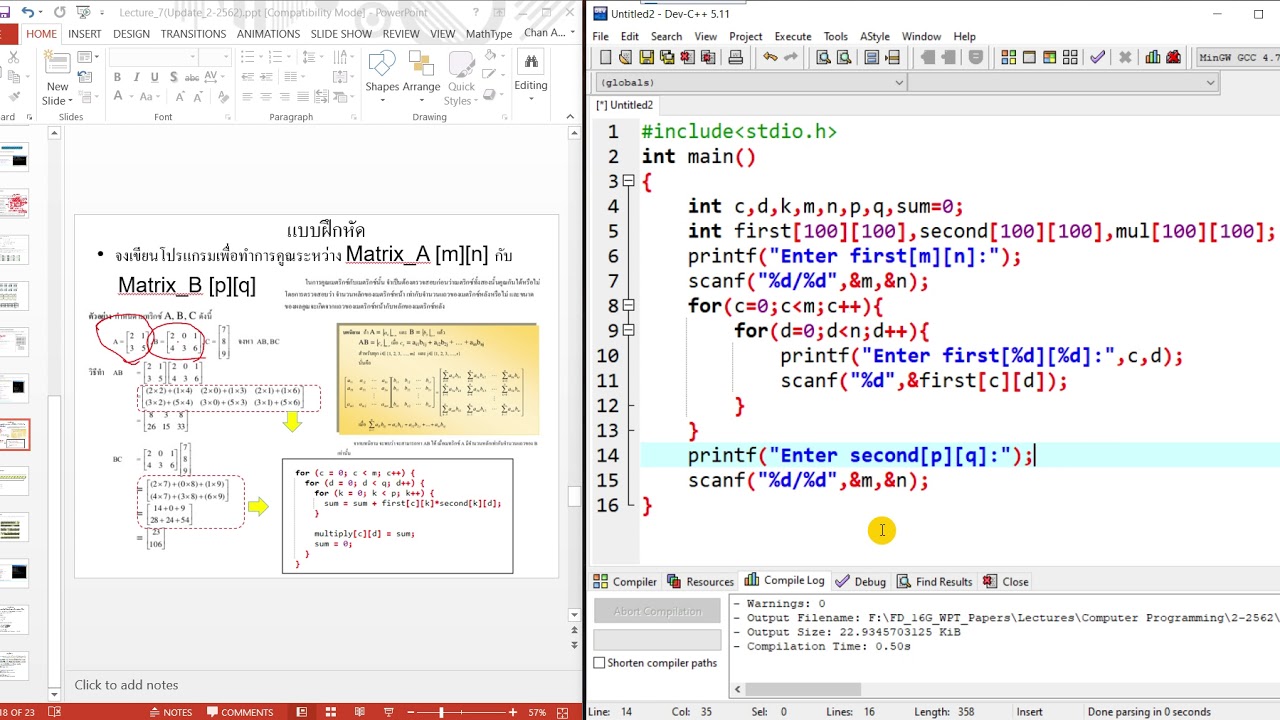Toggle COMMENTS pane in PowerPoint status bar
1280x720 pixels.
pos(240,712)
